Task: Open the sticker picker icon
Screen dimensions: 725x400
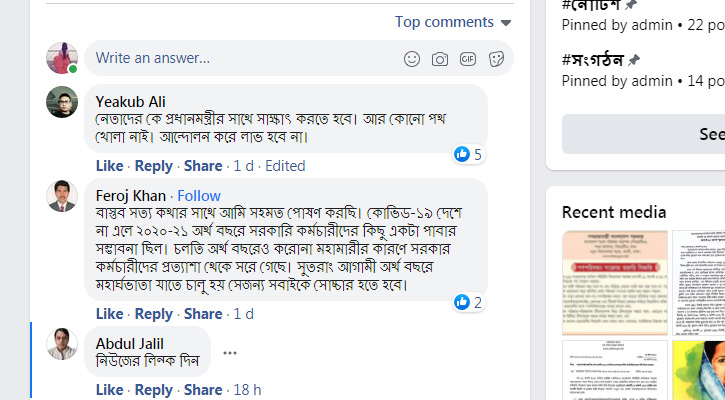Action: (x=496, y=59)
